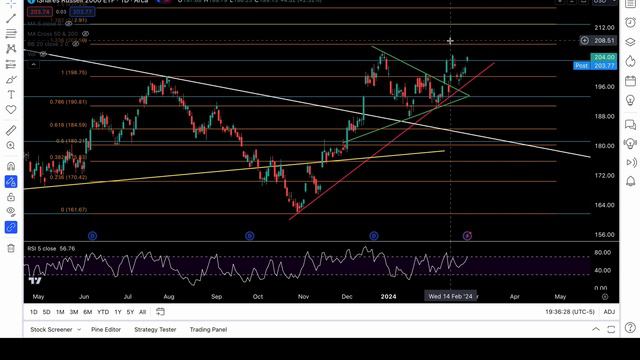Select the patterns drawing tool
The height and width of the screenshot is (360, 640).
point(11,49)
